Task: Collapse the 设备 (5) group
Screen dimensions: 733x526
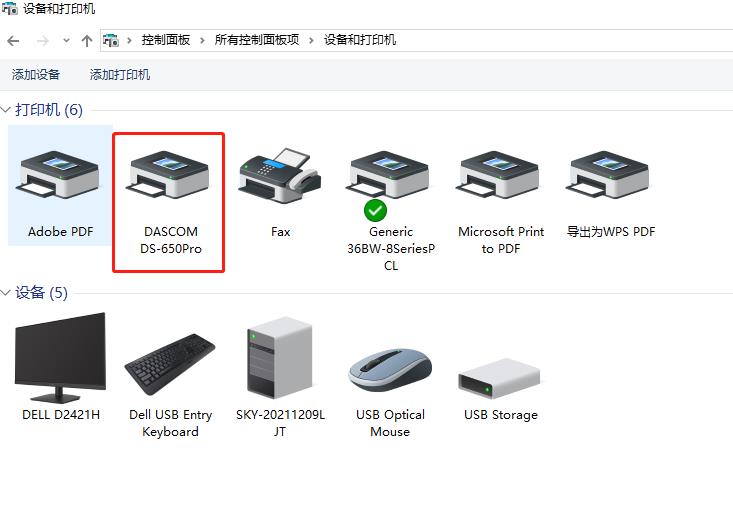Action: click(6, 293)
